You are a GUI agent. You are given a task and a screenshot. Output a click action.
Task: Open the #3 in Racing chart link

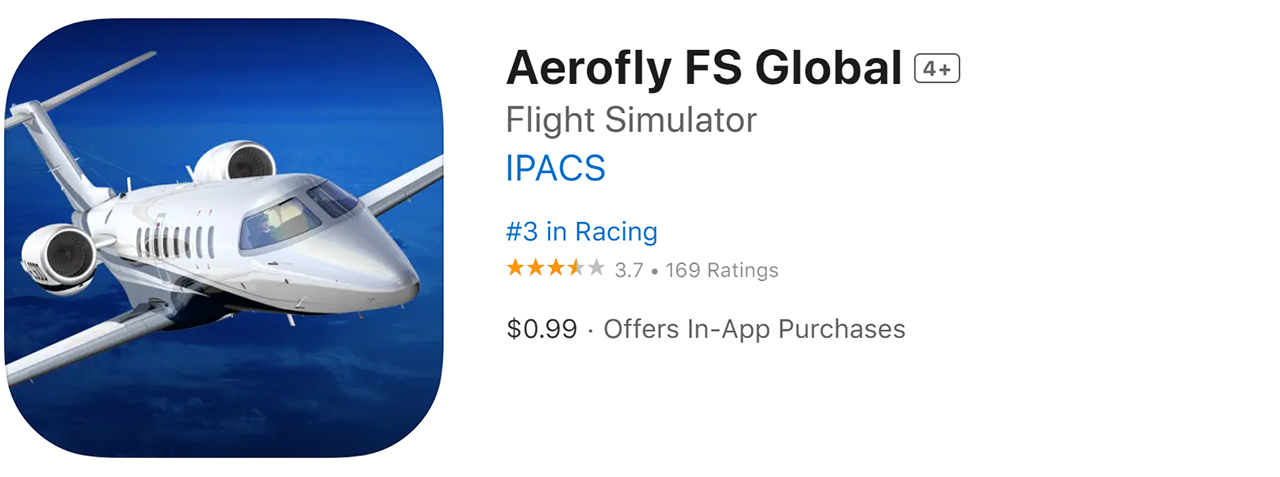pyautogui.click(x=581, y=232)
